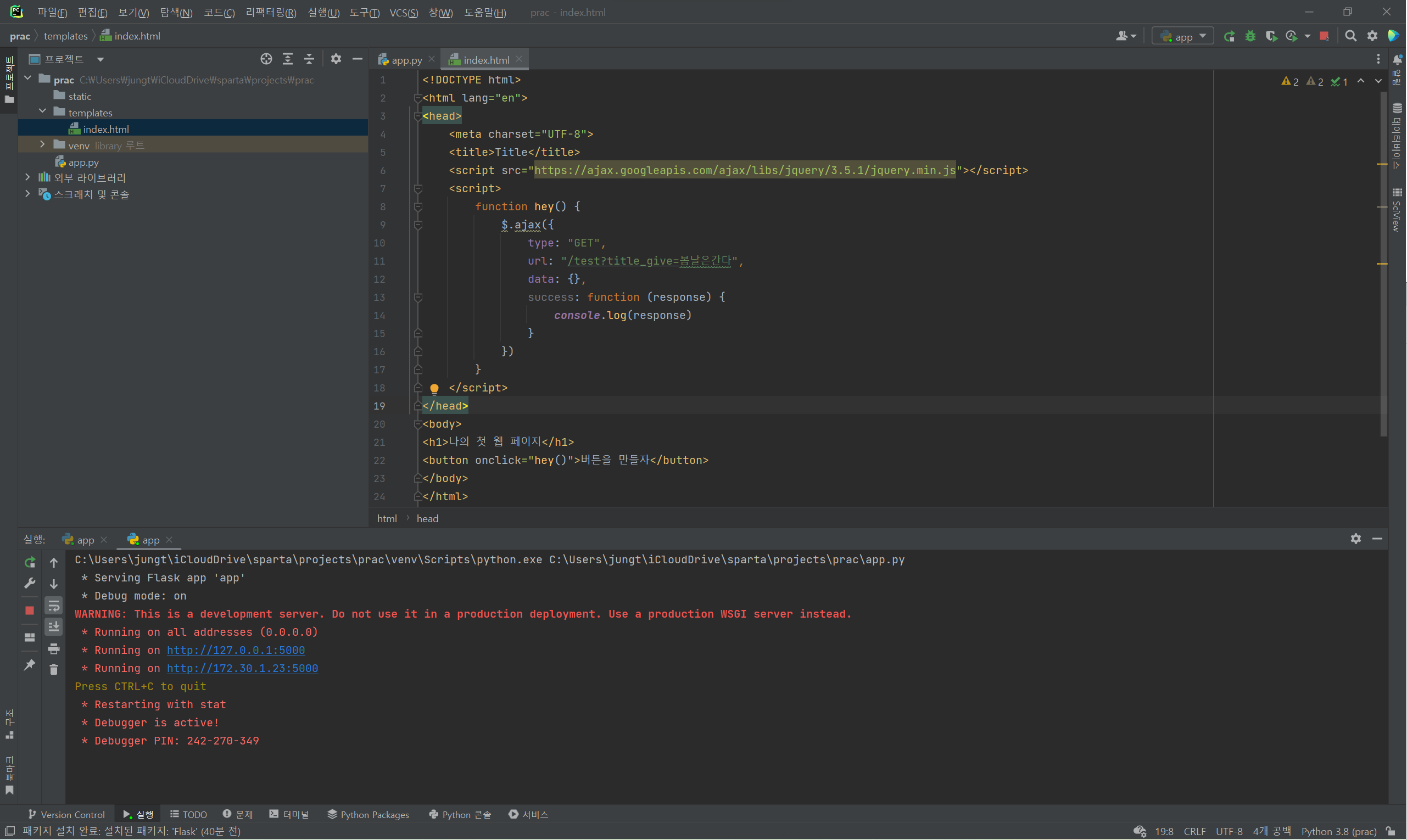The image size is (1407, 840).
Task: Open editor tab options menu
Action: (x=1378, y=59)
